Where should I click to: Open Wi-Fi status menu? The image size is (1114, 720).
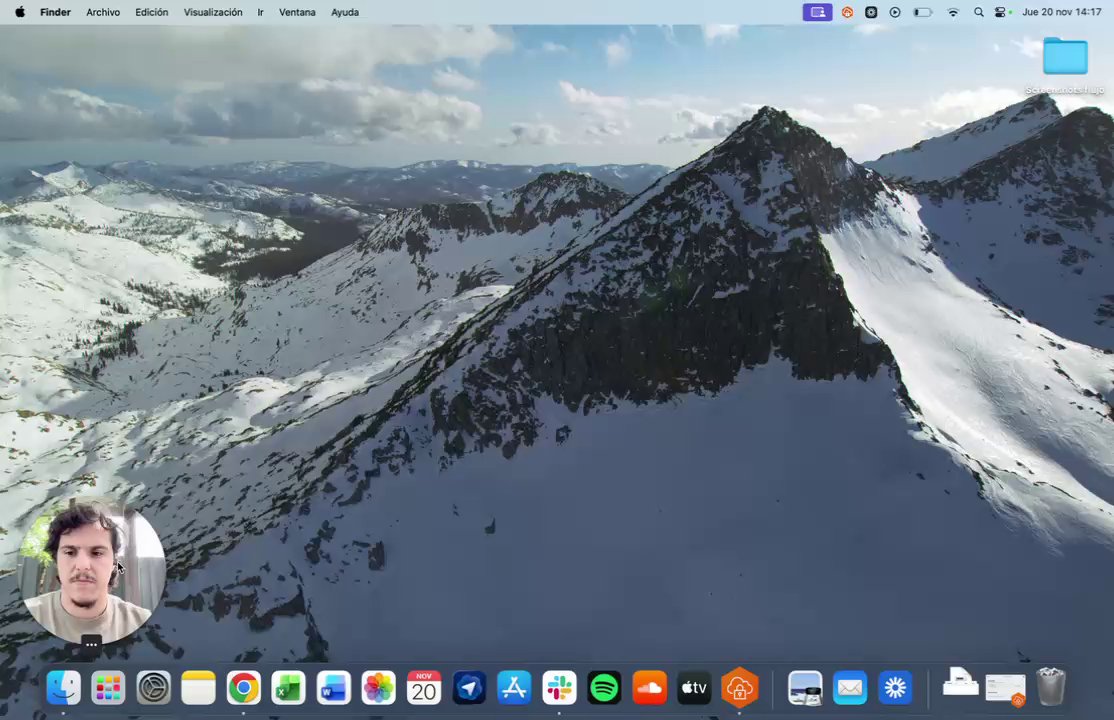coord(953,12)
